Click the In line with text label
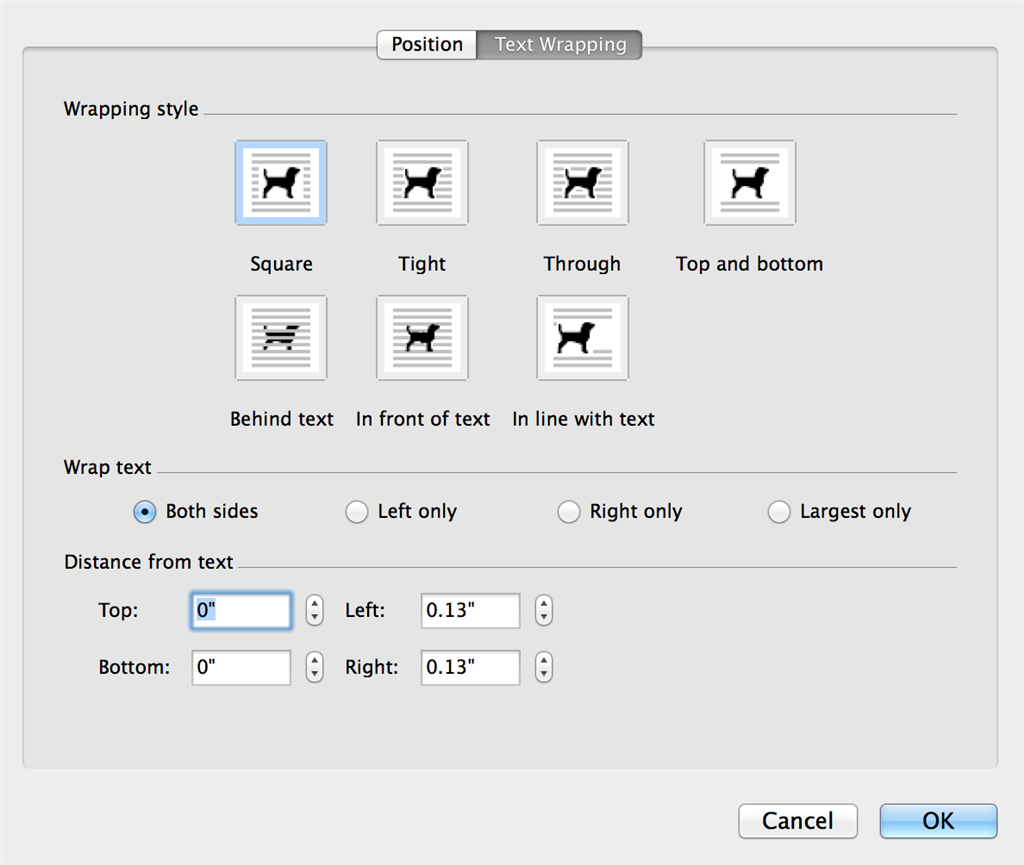The image size is (1024, 865). (583, 418)
